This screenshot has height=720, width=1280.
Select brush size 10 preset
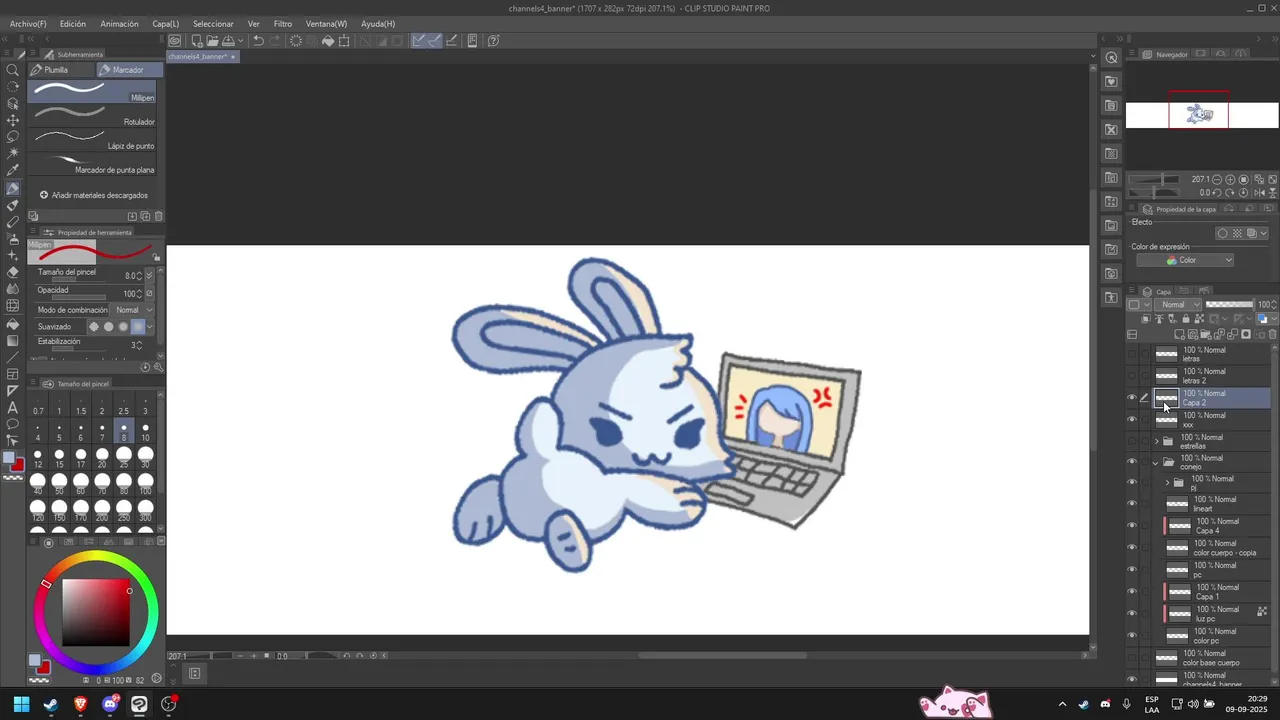tap(145, 432)
